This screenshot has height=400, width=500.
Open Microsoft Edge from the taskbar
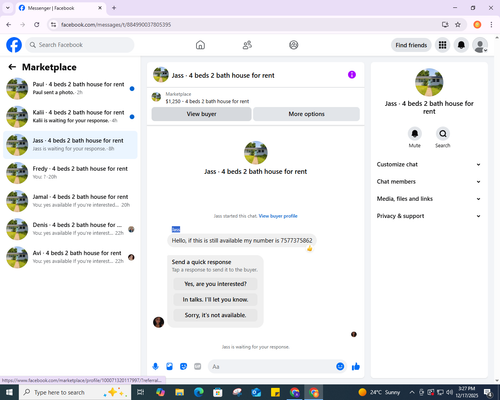tap(199, 392)
